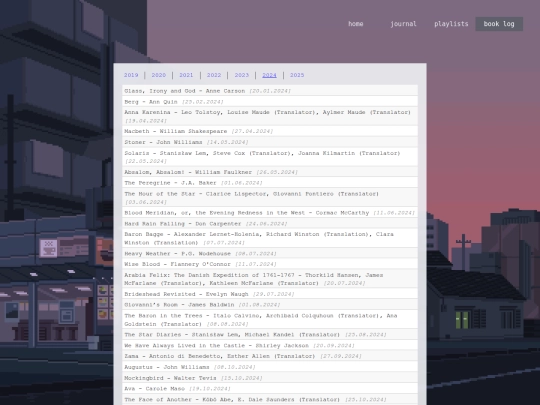540x405 pixels.
Task: Open the playlists page
Action: coord(451,24)
